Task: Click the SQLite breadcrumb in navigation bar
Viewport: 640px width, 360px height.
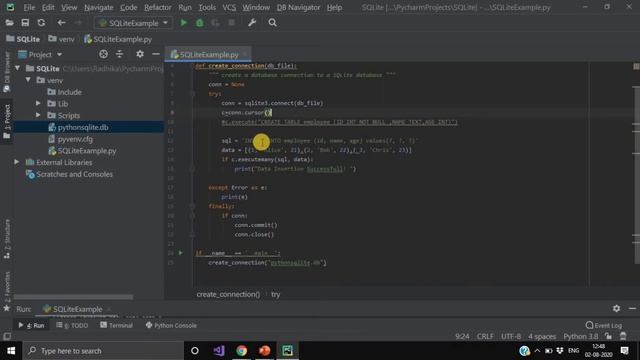Action: 23,39
